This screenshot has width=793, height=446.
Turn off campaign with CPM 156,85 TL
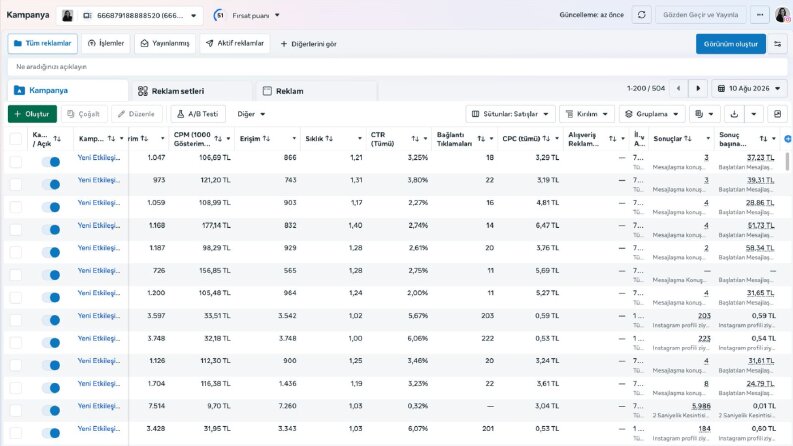coord(51,275)
